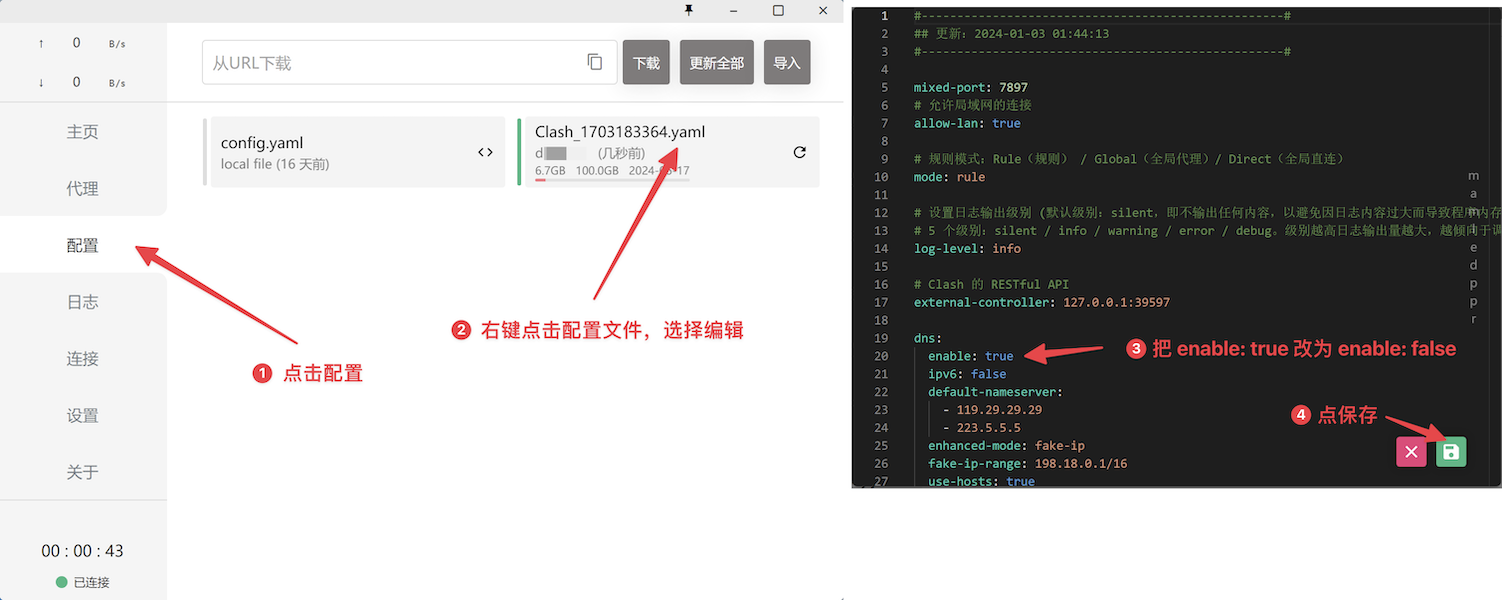Click the red cancel X icon in editor
This screenshot has height=600, width=1502.
tap(1411, 452)
